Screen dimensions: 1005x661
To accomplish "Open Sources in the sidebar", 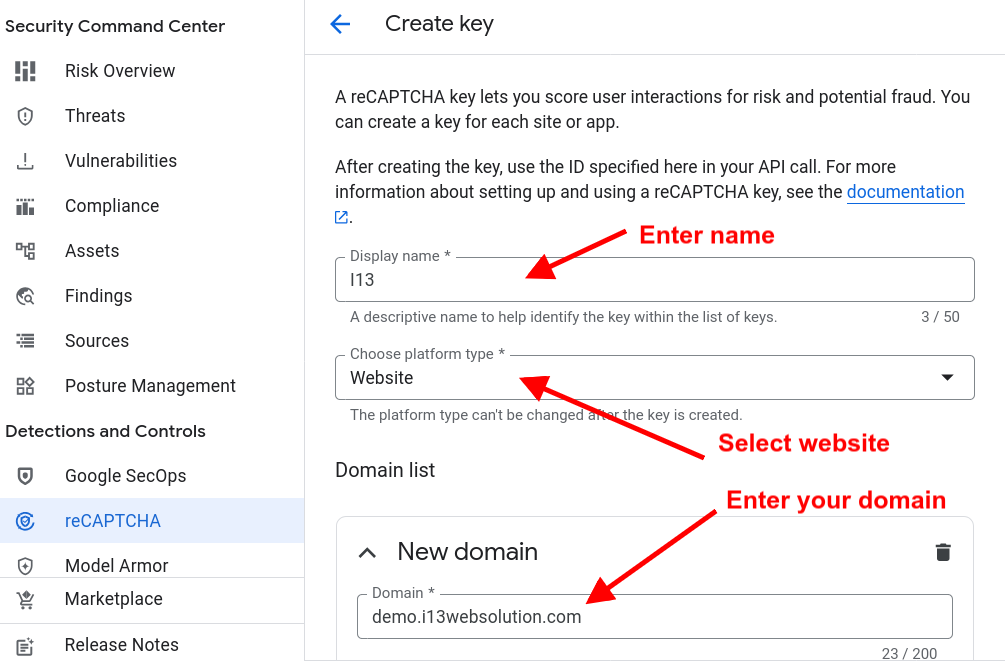I will 97,340.
